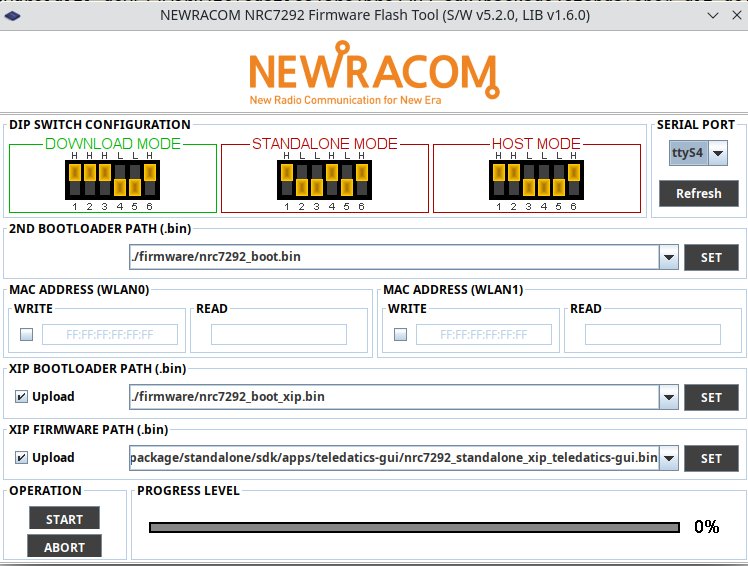Screen dimensions: 748x566
Task: Click the WLAN0 MAC write address field
Action: point(110,334)
